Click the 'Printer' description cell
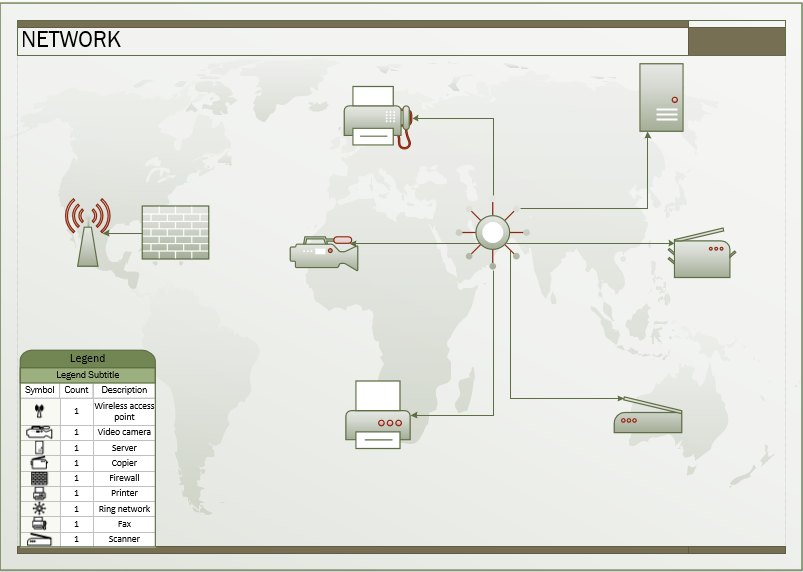 click(124, 493)
